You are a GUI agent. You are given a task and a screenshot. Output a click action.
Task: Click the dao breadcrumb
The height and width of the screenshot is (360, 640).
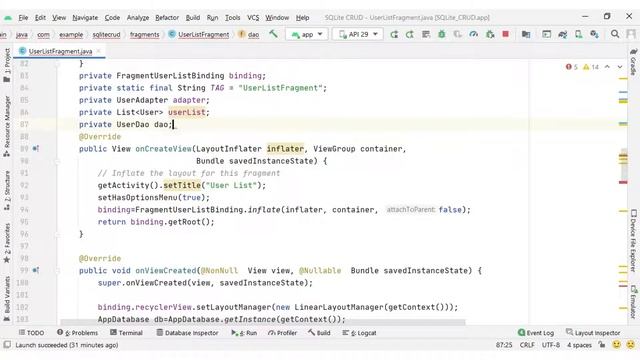pyautogui.click(x=249, y=35)
